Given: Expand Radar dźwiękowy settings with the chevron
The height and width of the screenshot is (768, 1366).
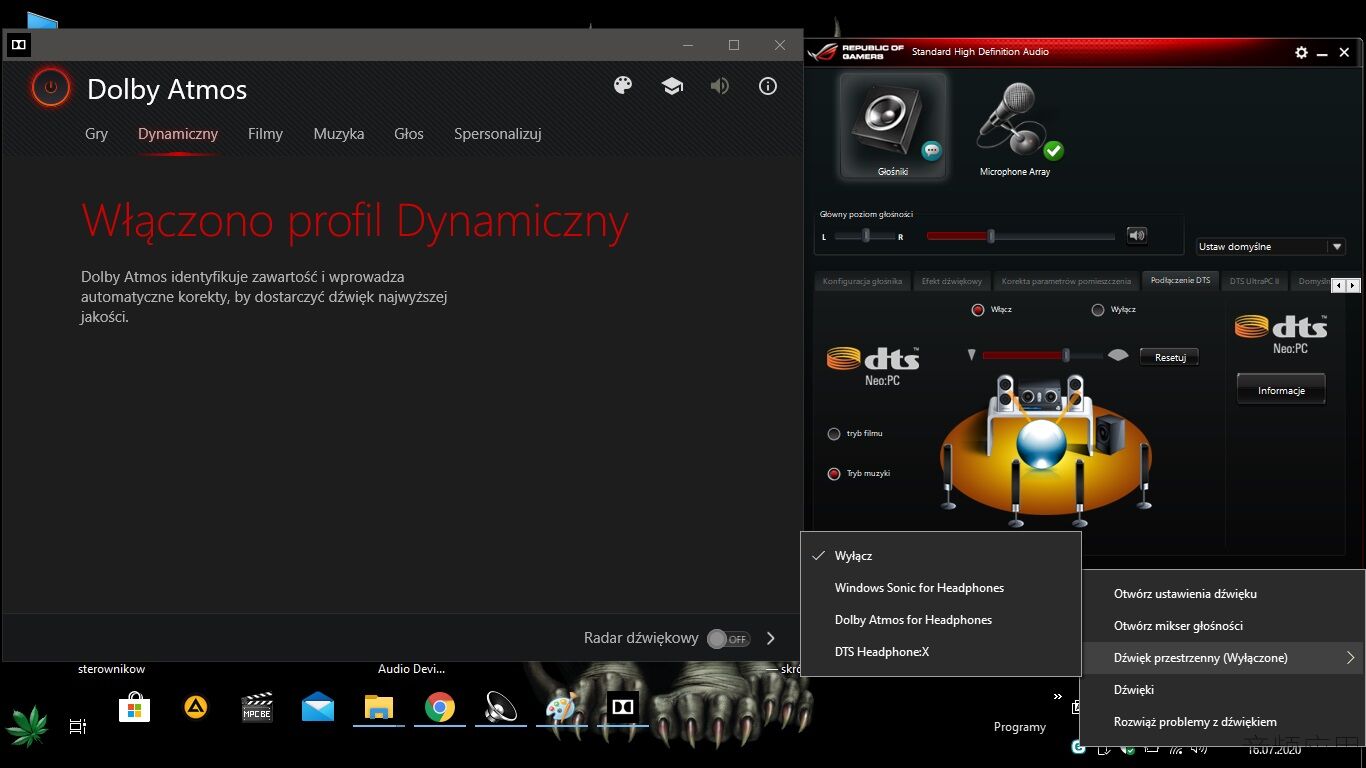Looking at the screenshot, I should pos(771,638).
